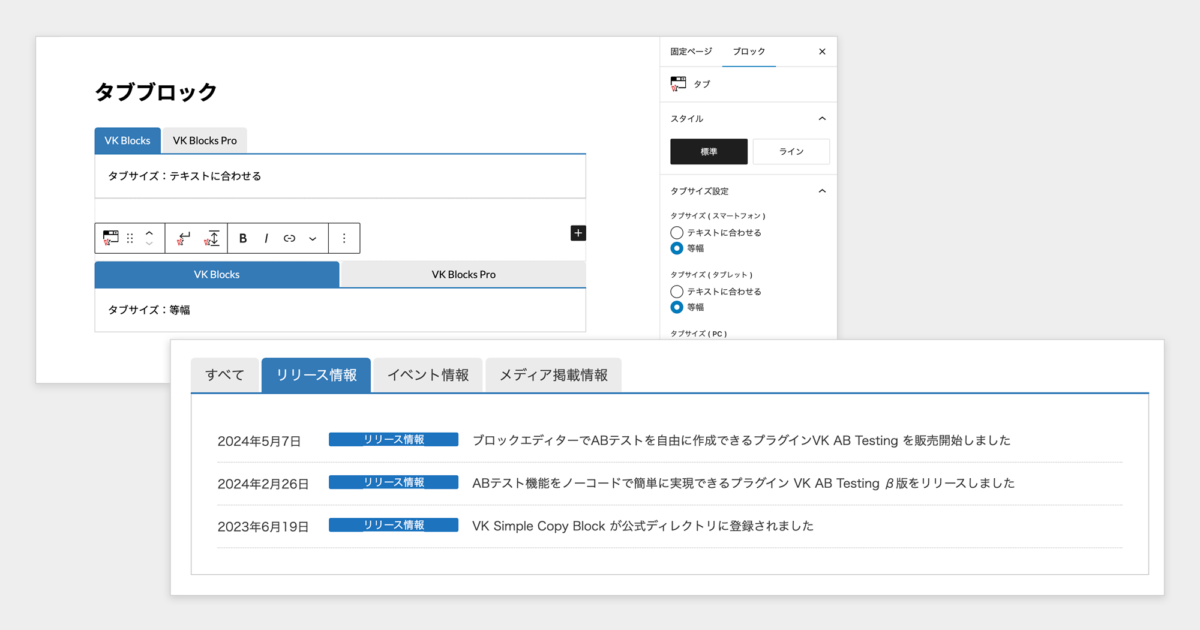Select テキストに合わせる for タブサイズ (スマートフォン)

coord(677,232)
